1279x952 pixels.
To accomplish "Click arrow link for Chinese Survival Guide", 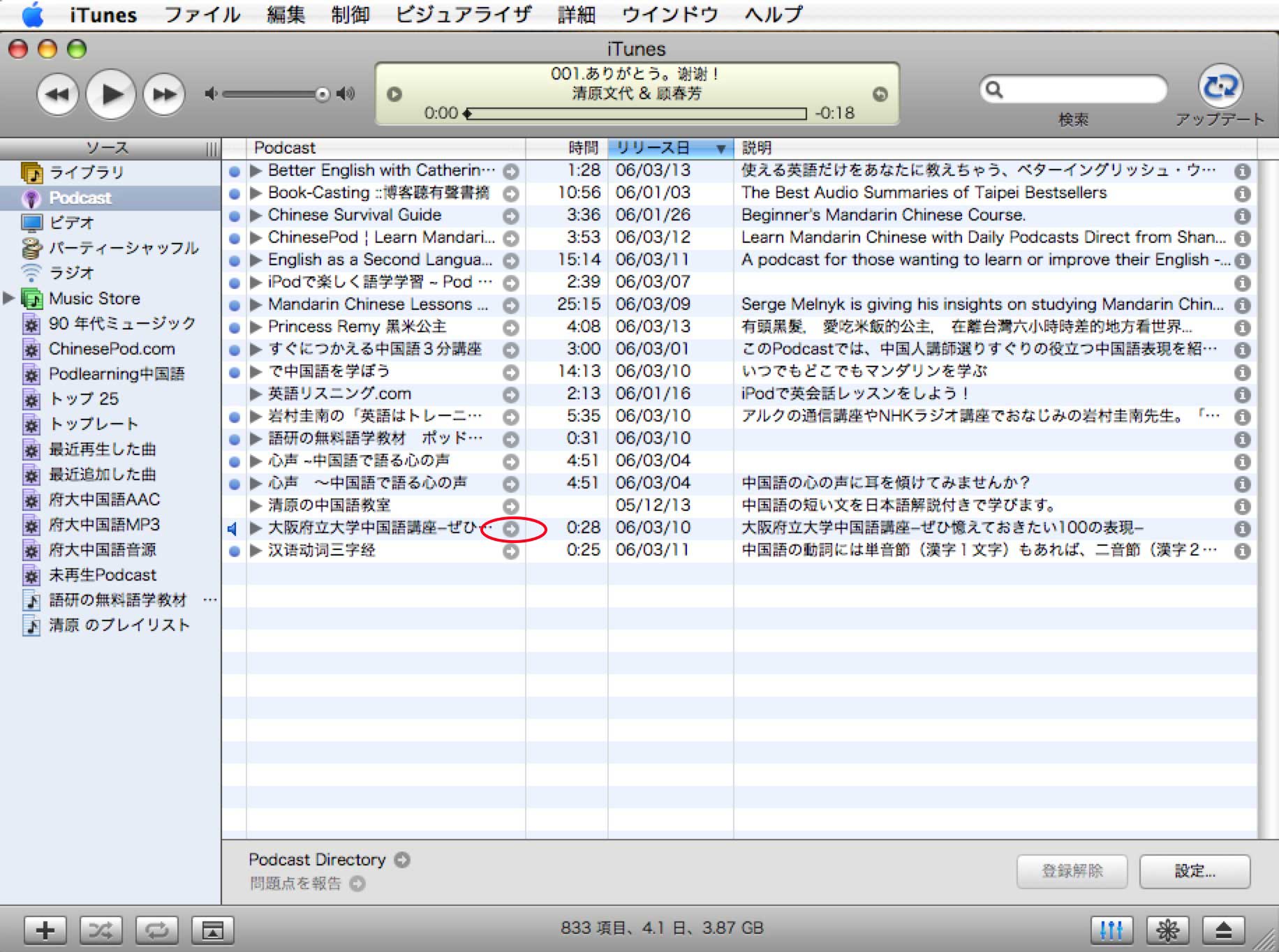I will pos(511,216).
